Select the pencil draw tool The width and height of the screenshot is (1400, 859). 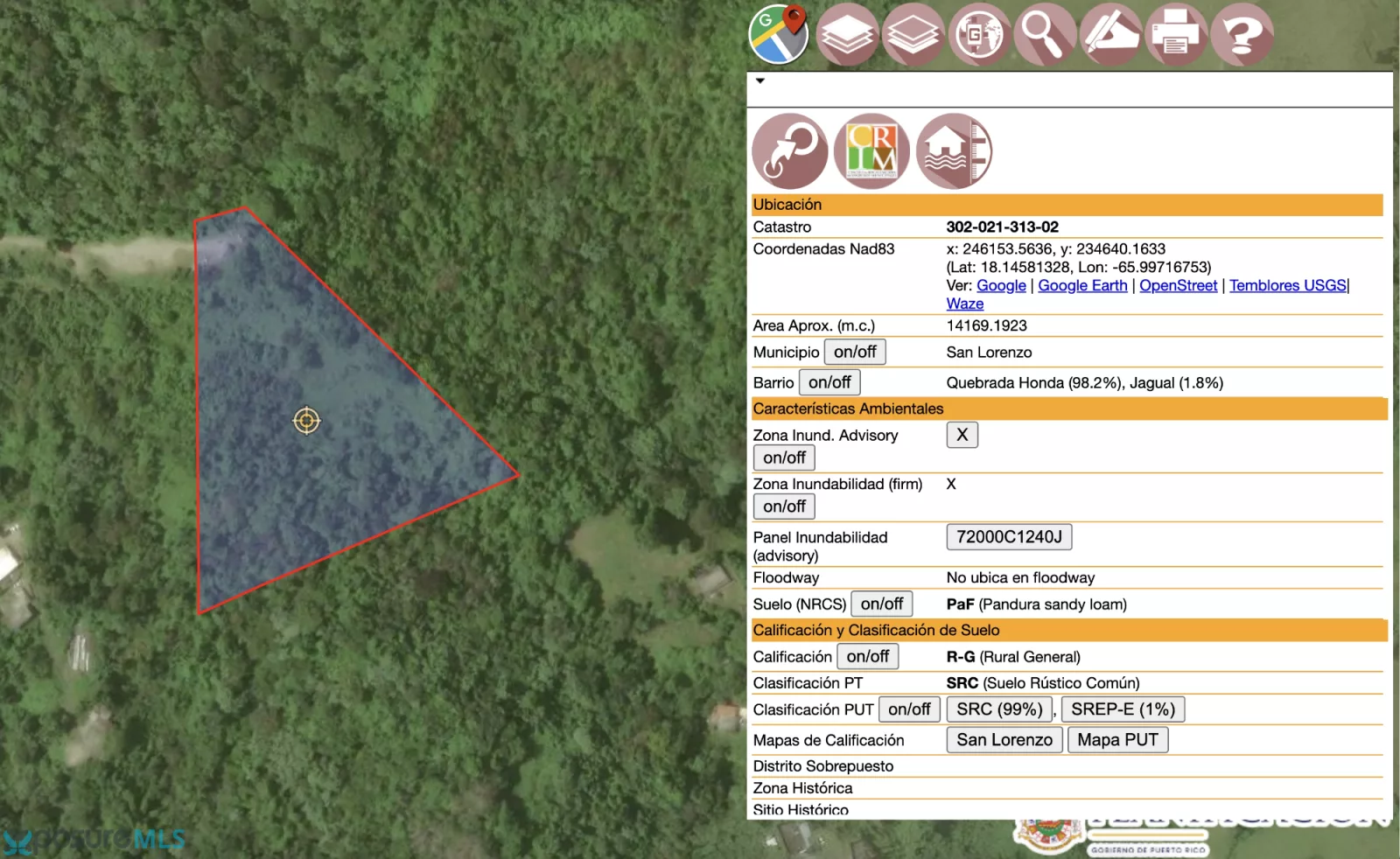pyautogui.click(x=1110, y=35)
